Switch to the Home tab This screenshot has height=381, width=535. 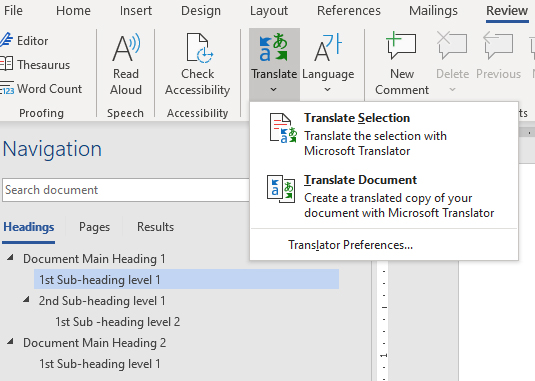[x=73, y=11]
